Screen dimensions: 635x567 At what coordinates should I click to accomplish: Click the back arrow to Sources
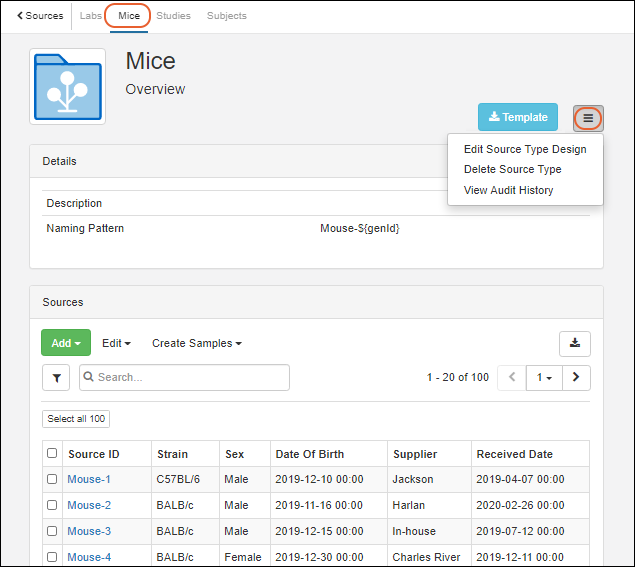(40, 16)
